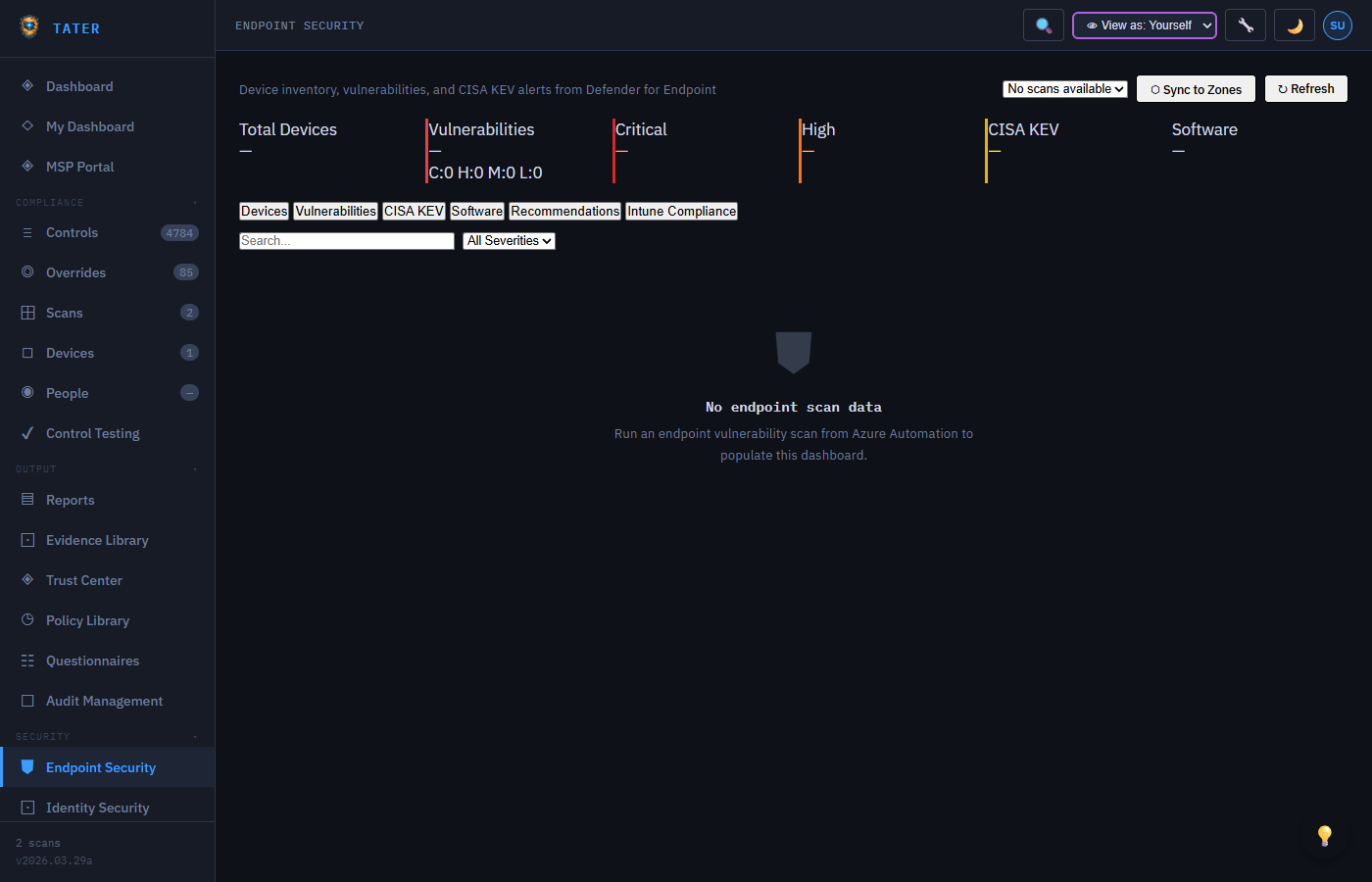
Task: Open Audit Management page
Action: click(x=108, y=701)
